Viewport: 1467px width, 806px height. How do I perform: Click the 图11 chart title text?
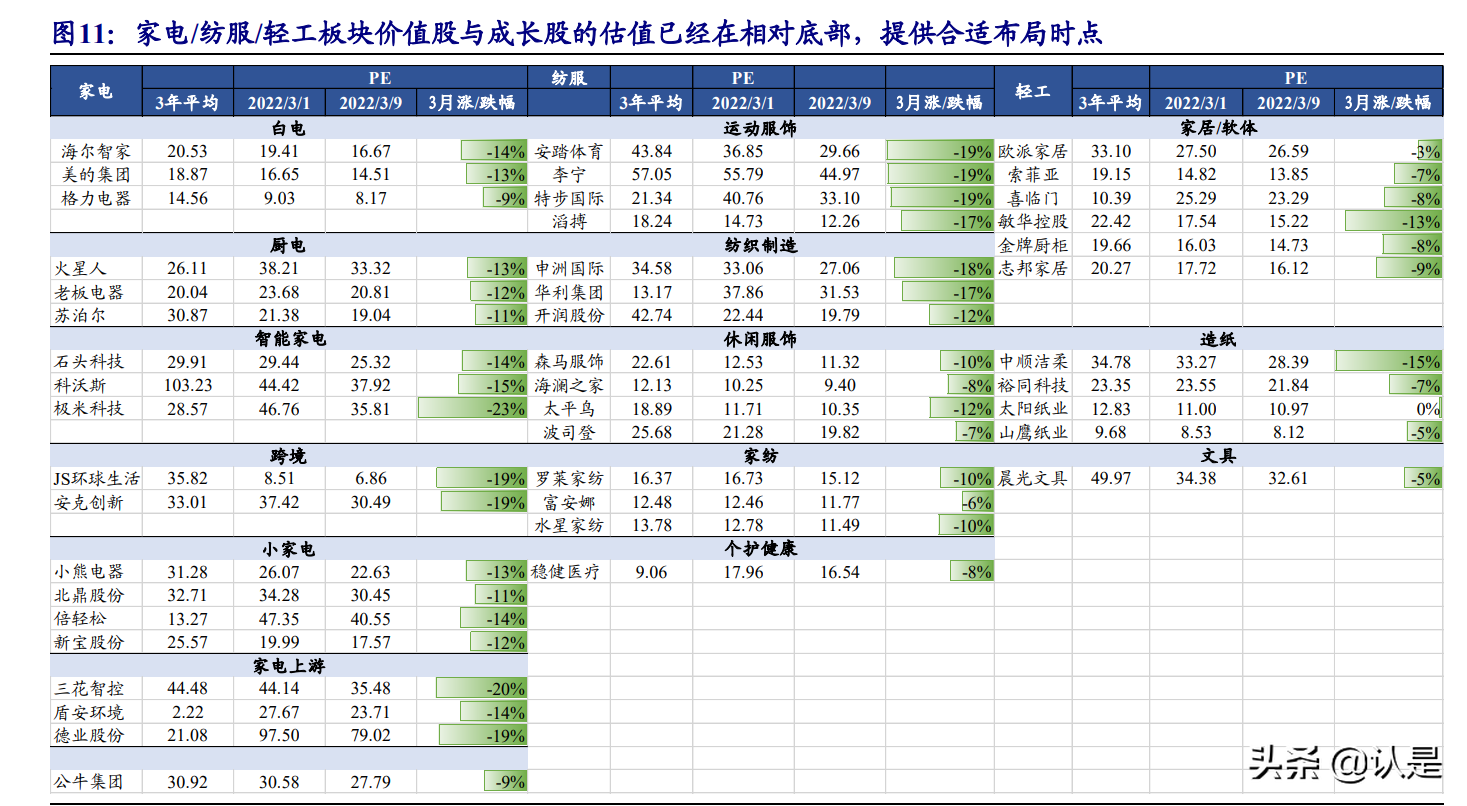77,30
